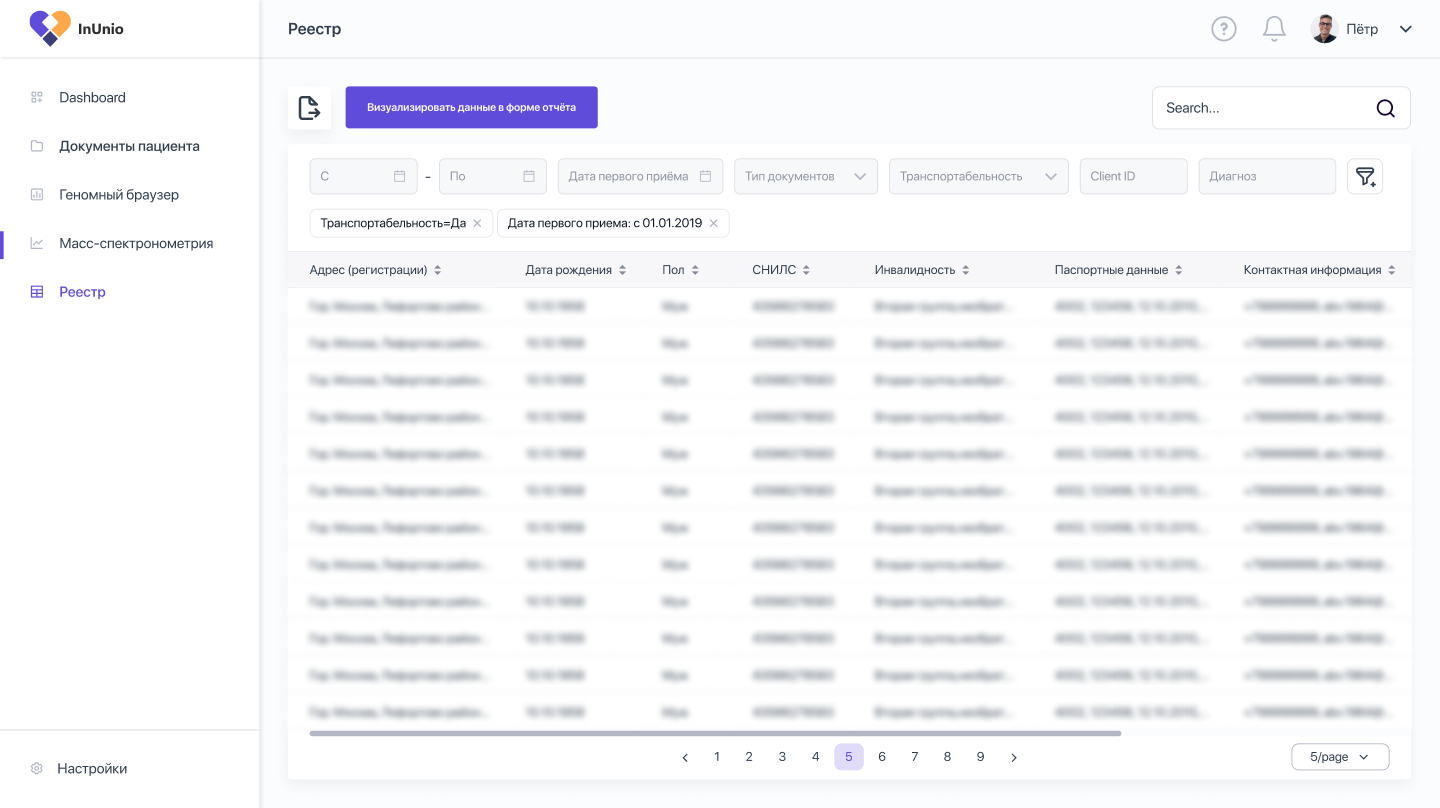
Task: Go to page 8
Action: click(947, 757)
